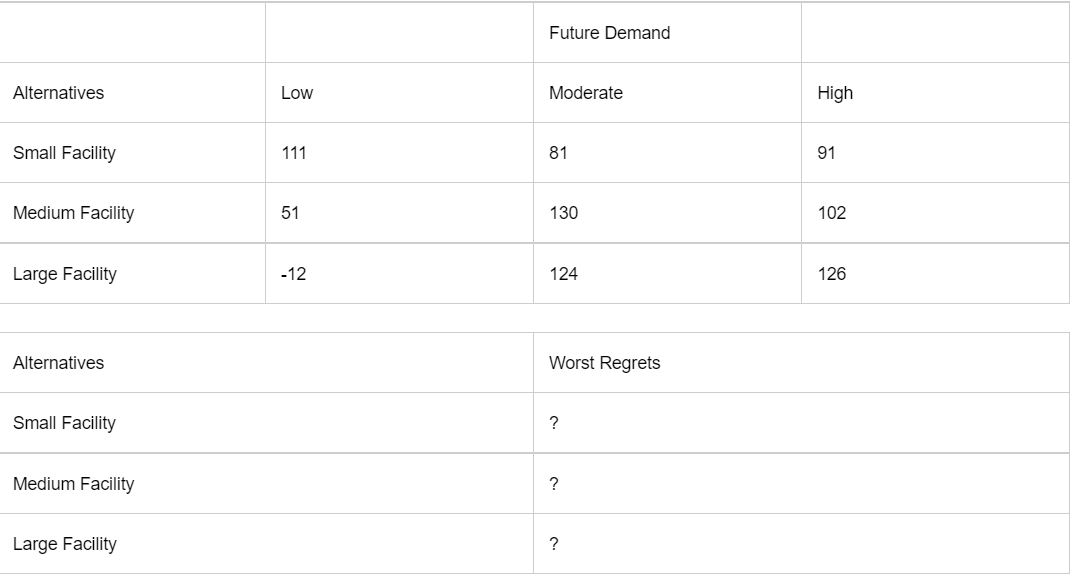
Task: Click the Large Facility moderate value 124
Action: tap(563, 274)
